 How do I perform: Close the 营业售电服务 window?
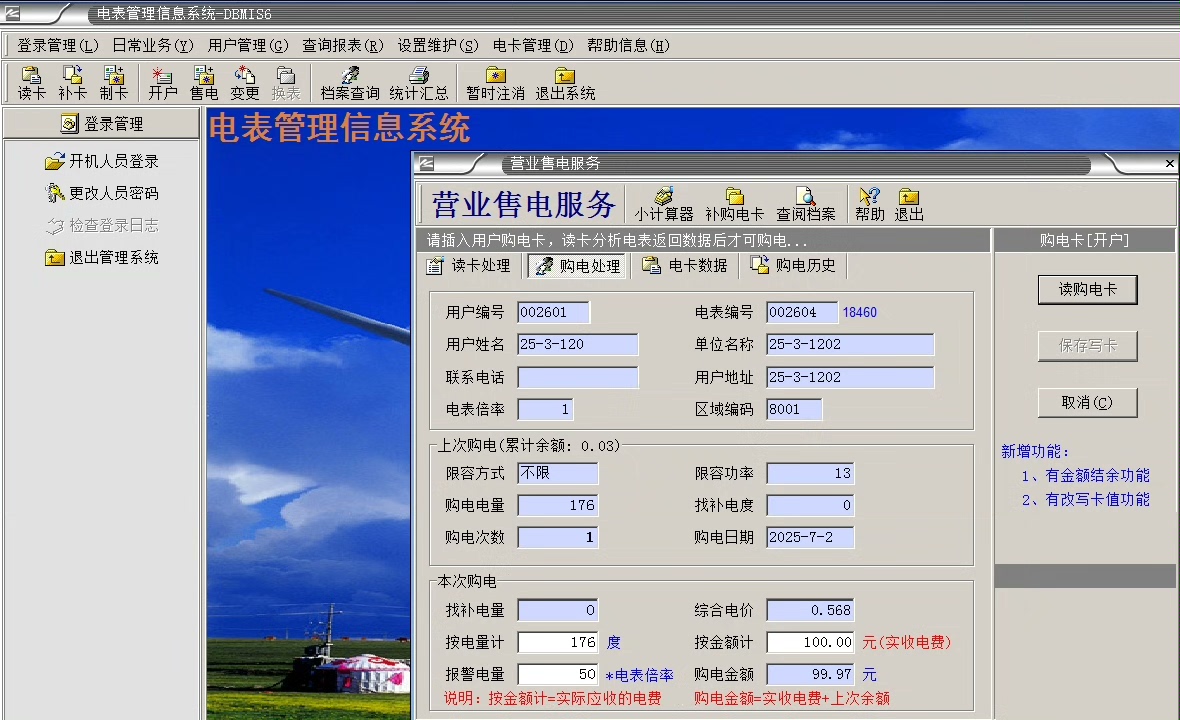click(1169, 163)
